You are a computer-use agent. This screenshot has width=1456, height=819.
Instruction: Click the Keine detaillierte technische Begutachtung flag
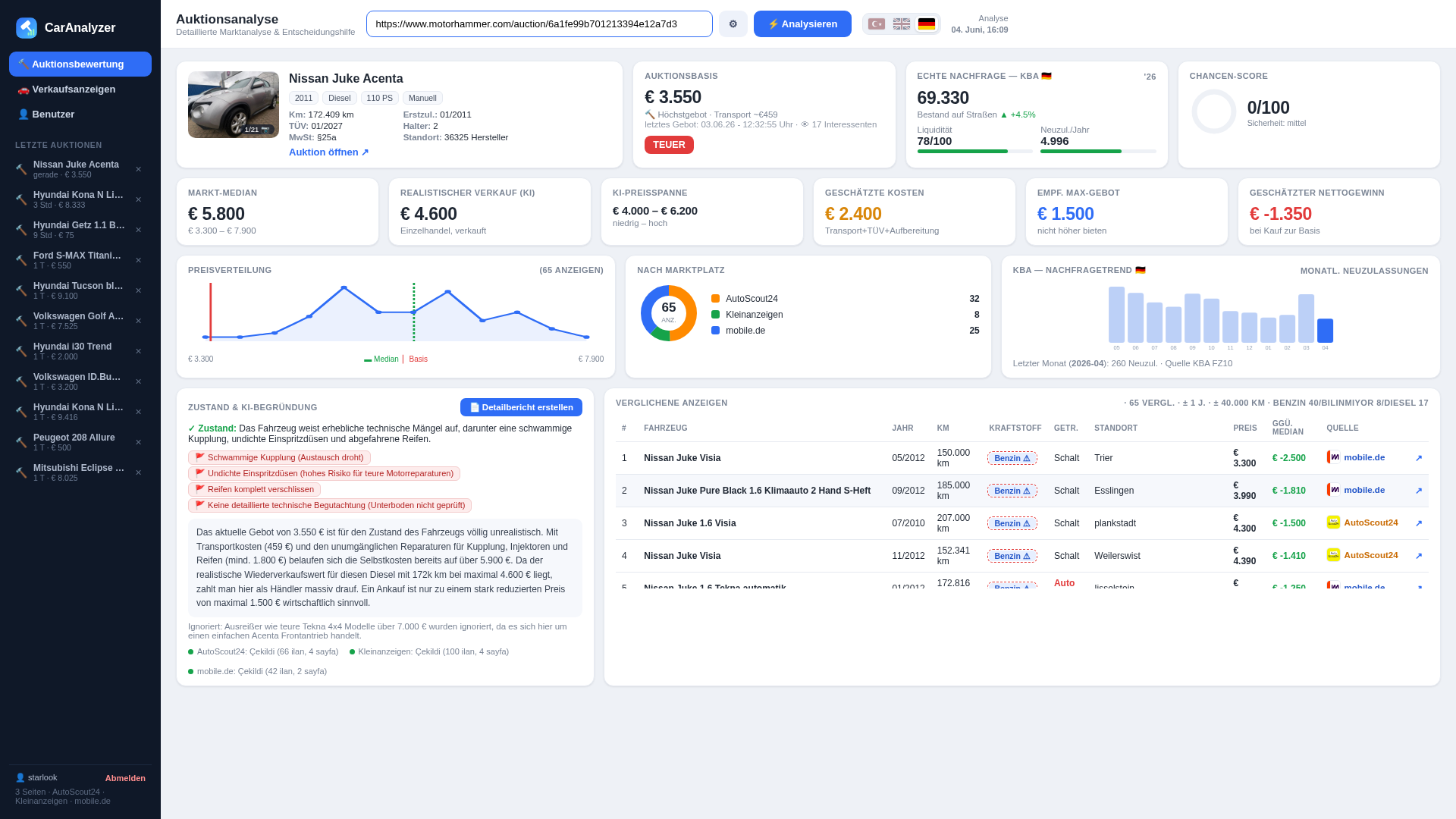coord(330,506)
